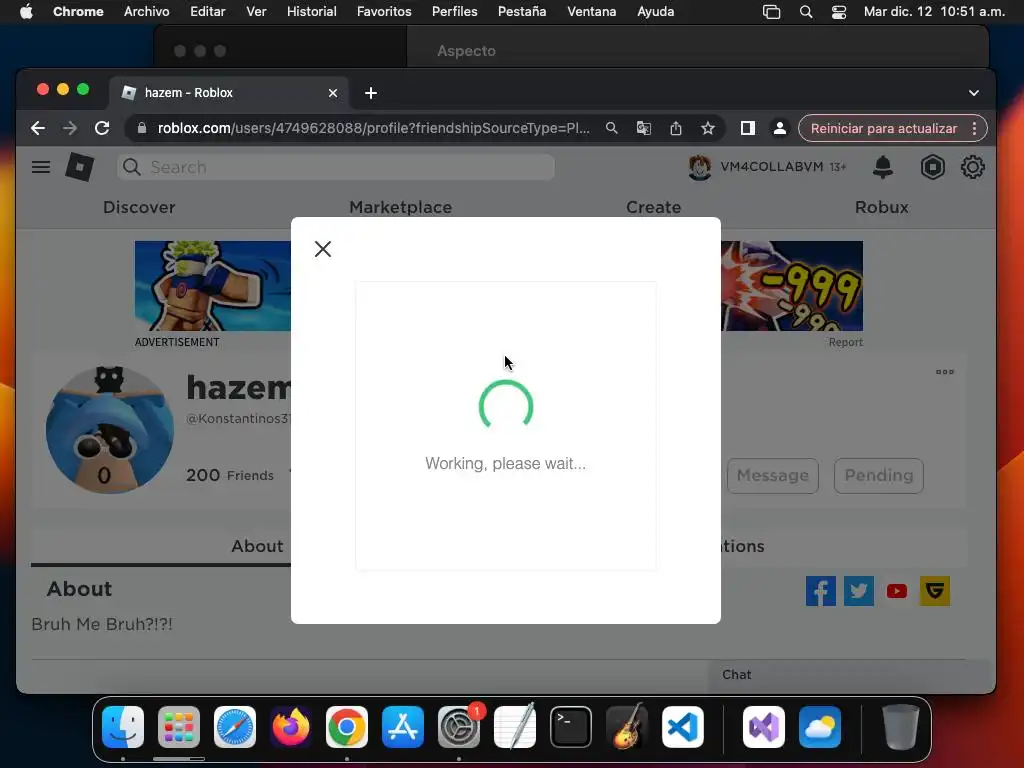The height and width of the screenshot is (768, 1024).
Task: Open the Perfiles menu
Action: pos(455,12)
